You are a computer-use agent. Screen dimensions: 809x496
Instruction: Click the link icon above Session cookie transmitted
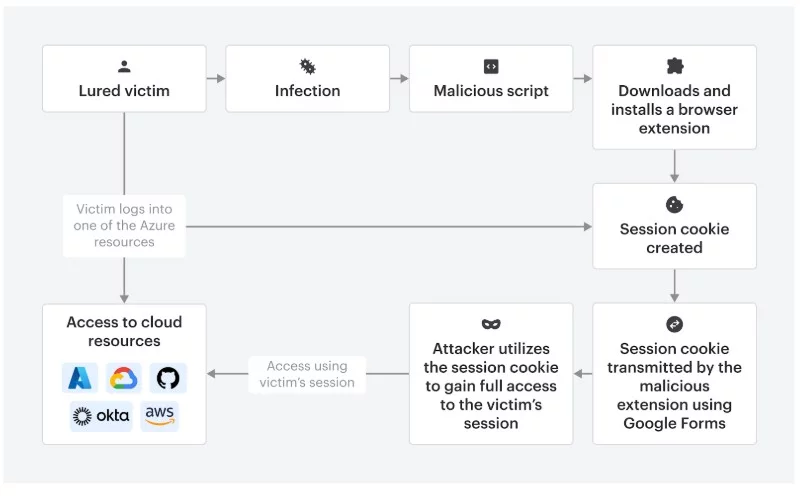pyautogui.click(x=675, y=324)
